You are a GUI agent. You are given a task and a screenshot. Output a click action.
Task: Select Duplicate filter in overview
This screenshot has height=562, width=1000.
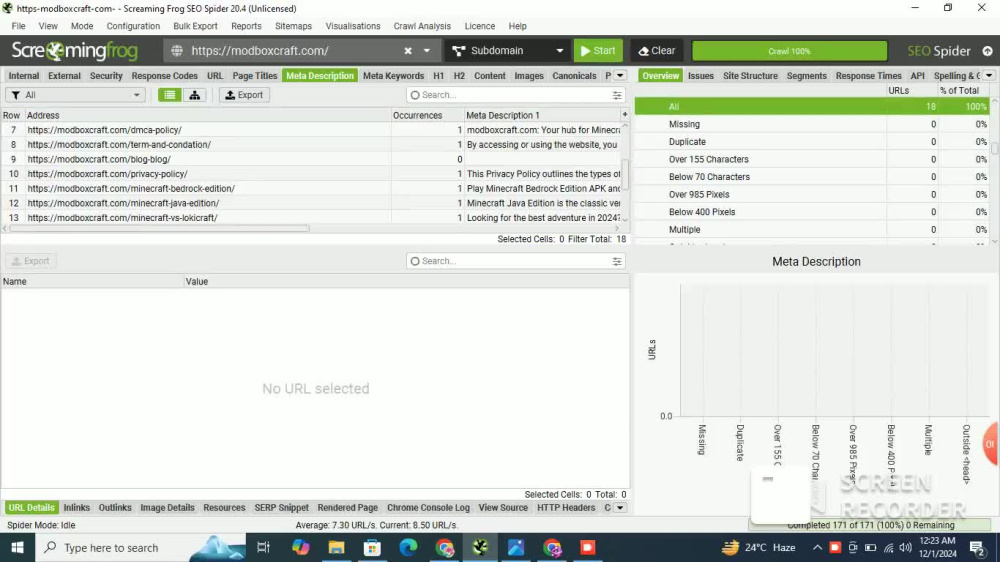[x=812, y=142]
